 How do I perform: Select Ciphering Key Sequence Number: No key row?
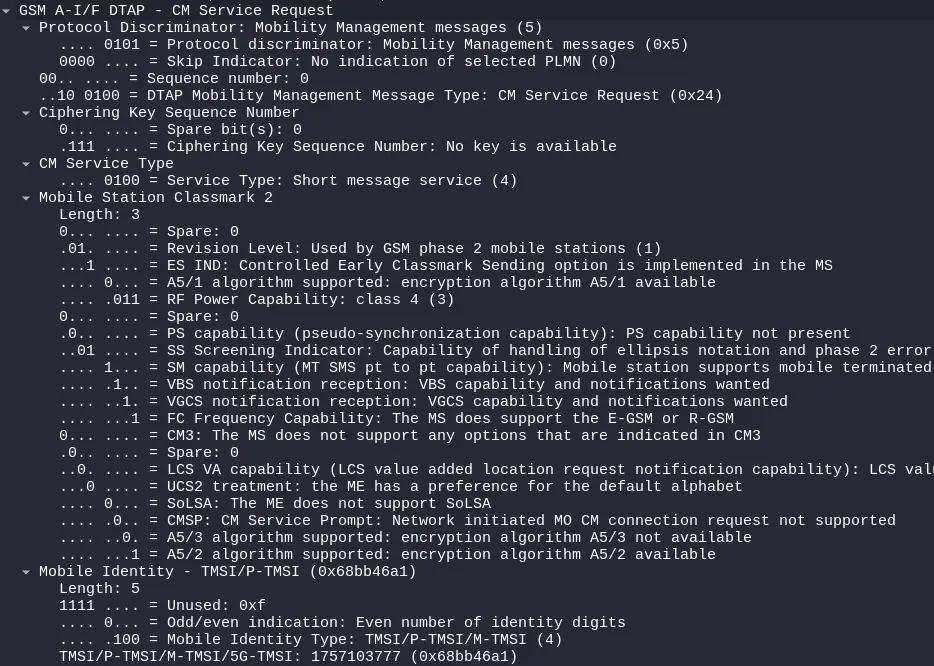pyautogui.click(x=337, y=147)
